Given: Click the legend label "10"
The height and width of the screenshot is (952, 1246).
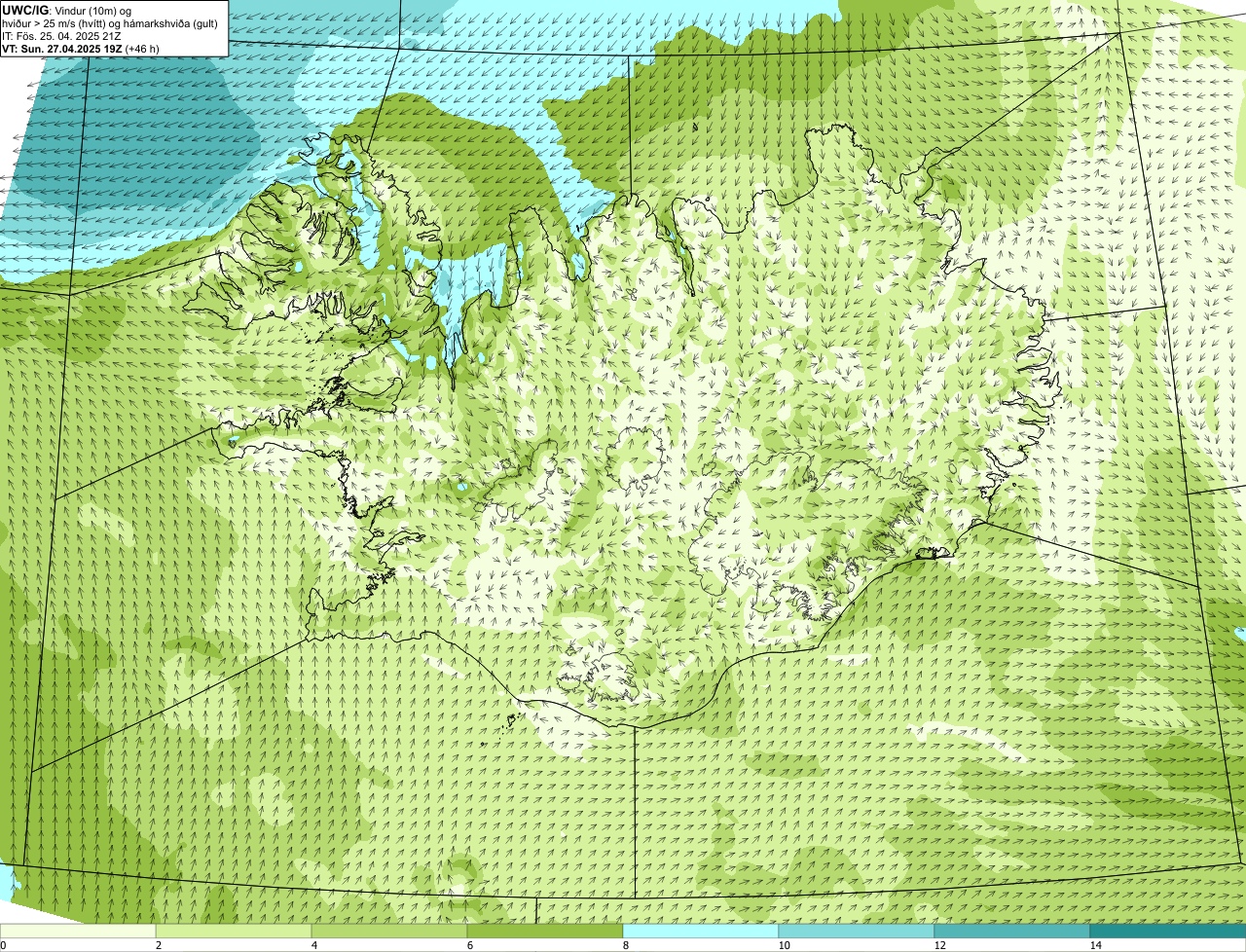Looking at the screenshot, I should (784, 945).
